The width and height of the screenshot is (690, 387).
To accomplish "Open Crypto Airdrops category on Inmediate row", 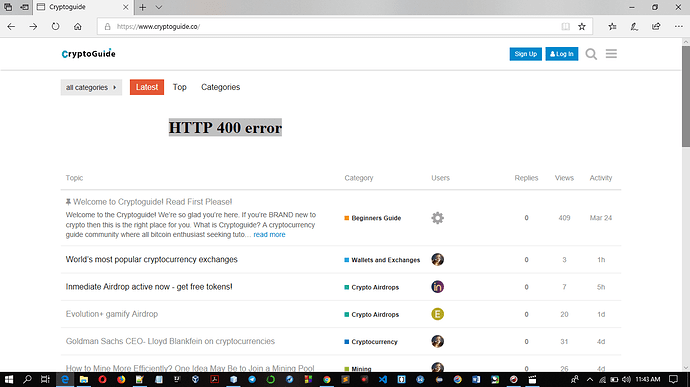I will [372, 287].
